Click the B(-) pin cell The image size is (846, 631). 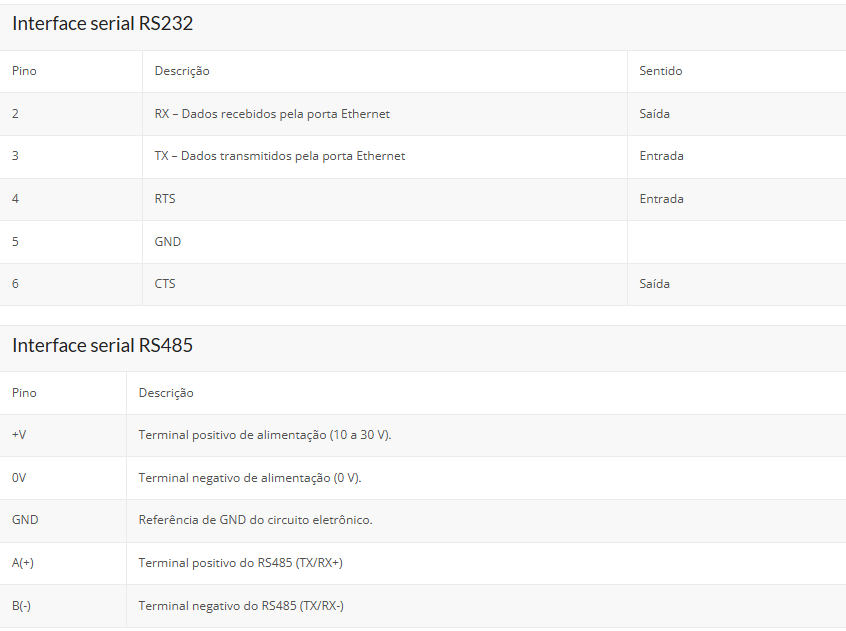click(22, 606)
